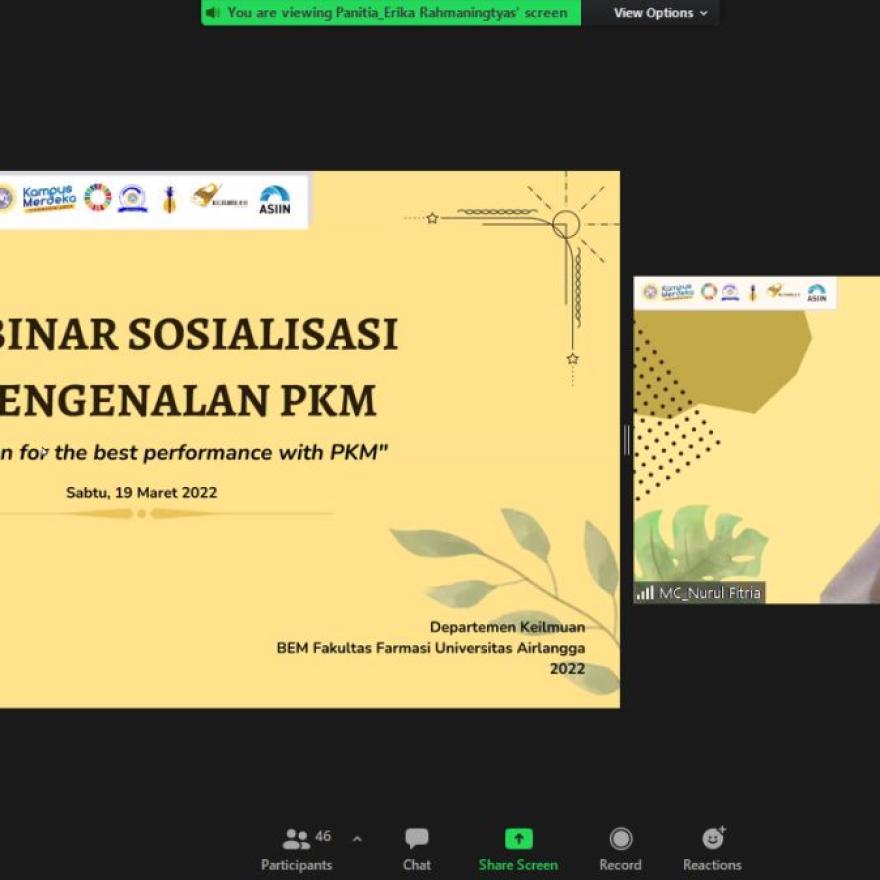Click ASIIN logo on the main slide

(x=274, y=199)
